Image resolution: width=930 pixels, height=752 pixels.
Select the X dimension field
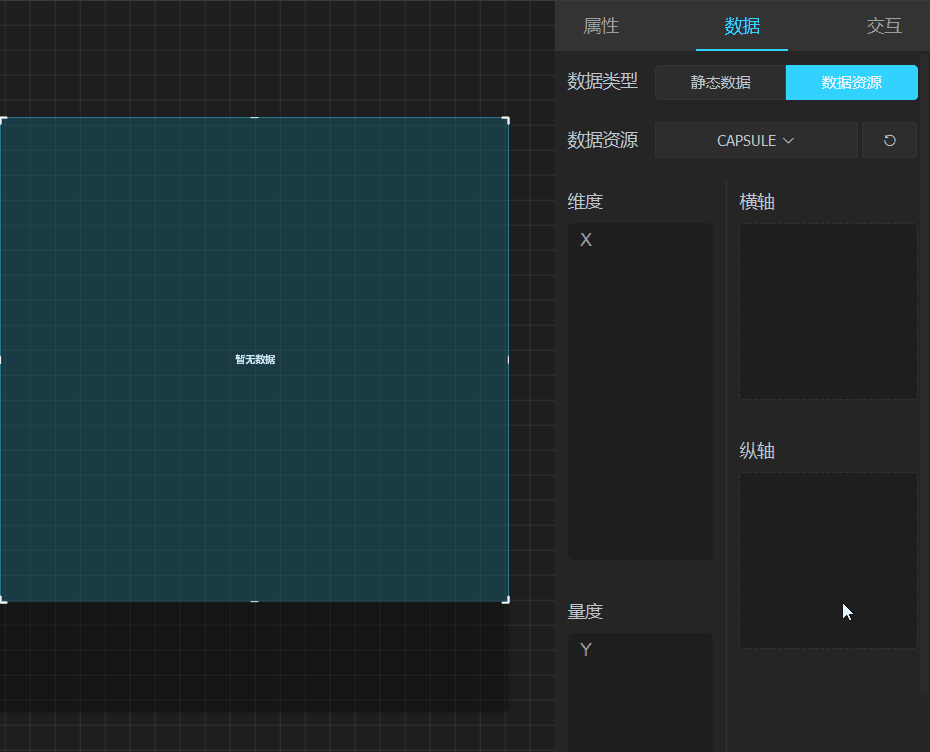586,240
